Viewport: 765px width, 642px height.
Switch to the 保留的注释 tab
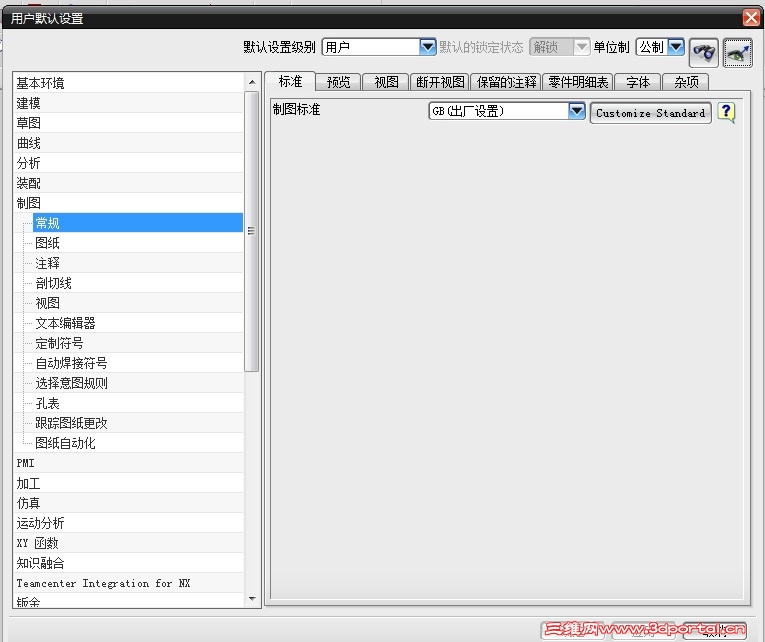[x=506, y=82]
